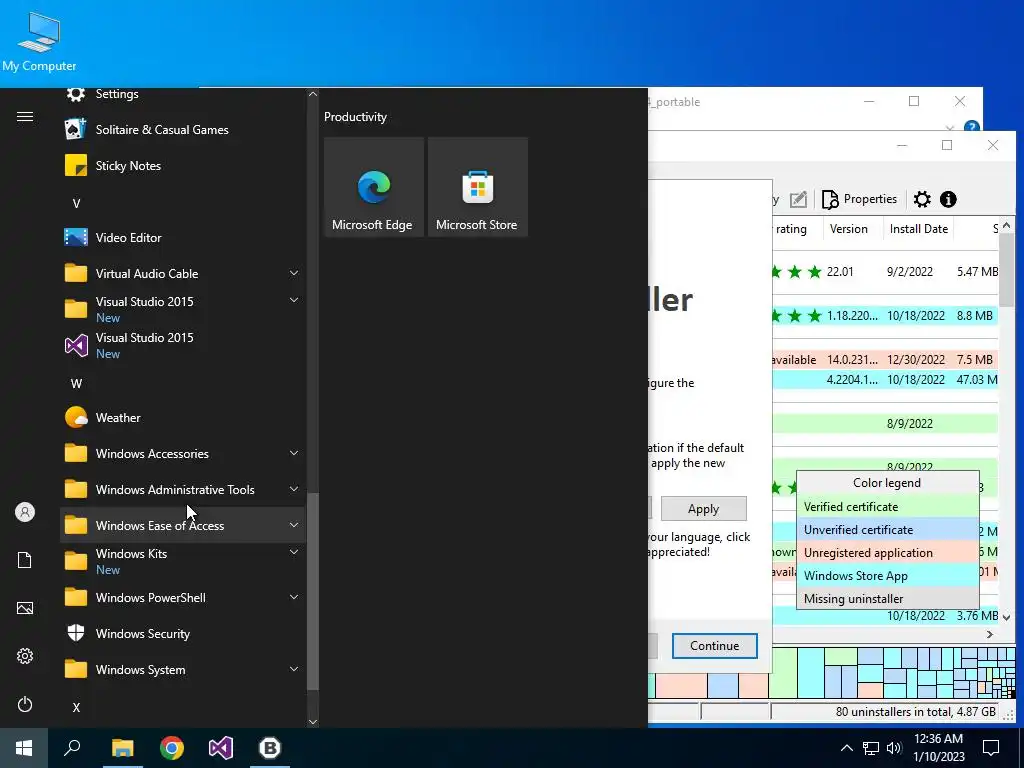Open My Computer desktop icon
Screen dimensions: 1024x768
coord(39,41)
